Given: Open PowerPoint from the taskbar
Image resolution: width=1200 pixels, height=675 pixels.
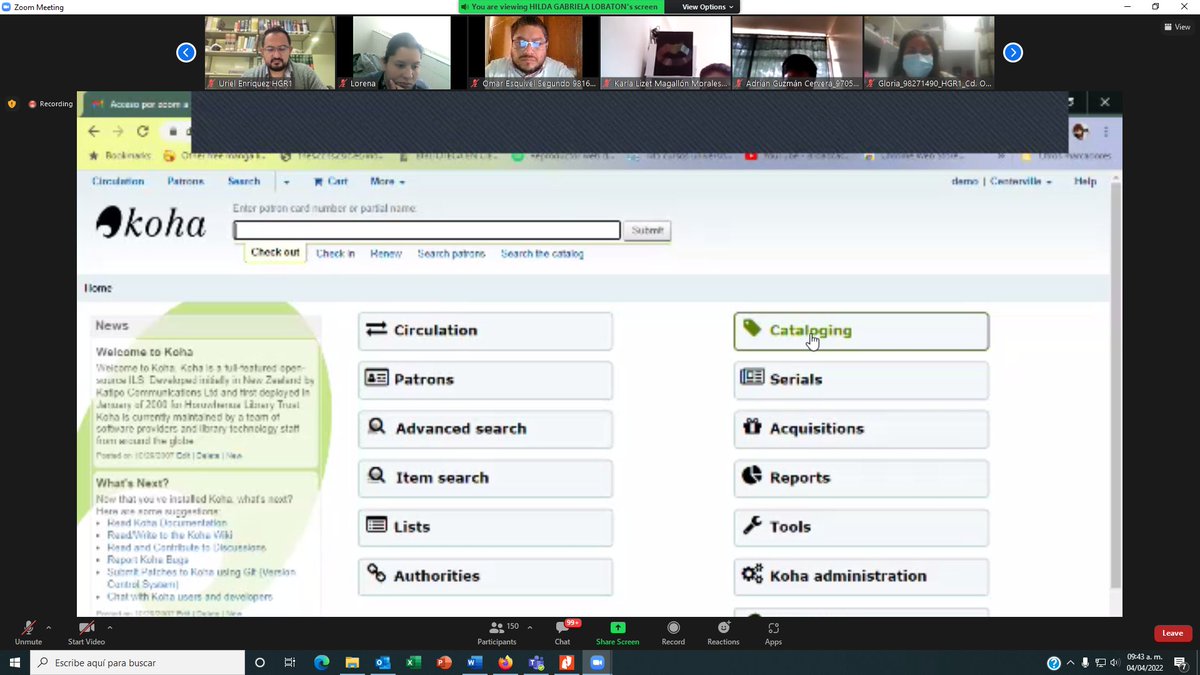Looking at the screenshot, I should pyautogui.click(x=444, y=662).
